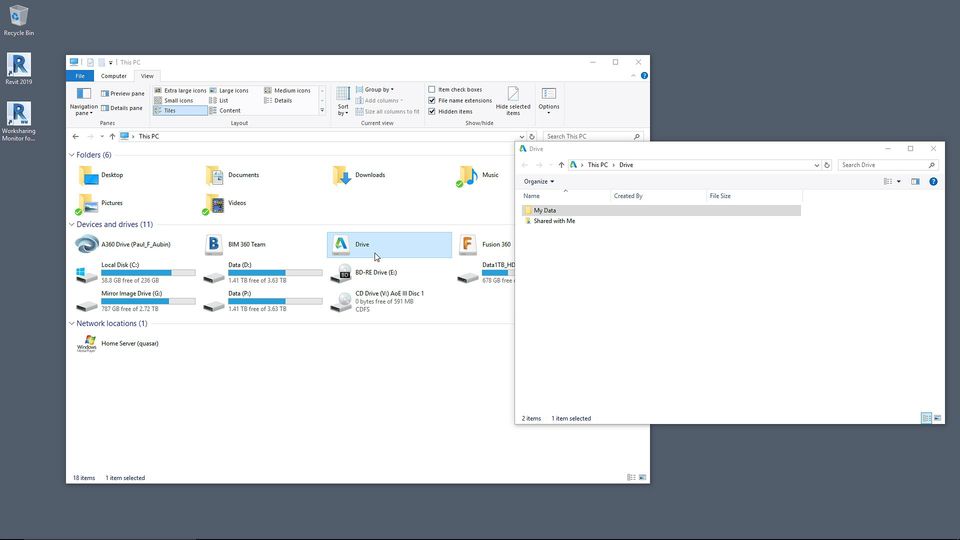Image resolution: width=960 pixels, height=540 pixels.
Task: Open CD Drive (V:) AoE III Disc 1
Action: (377, 301)
